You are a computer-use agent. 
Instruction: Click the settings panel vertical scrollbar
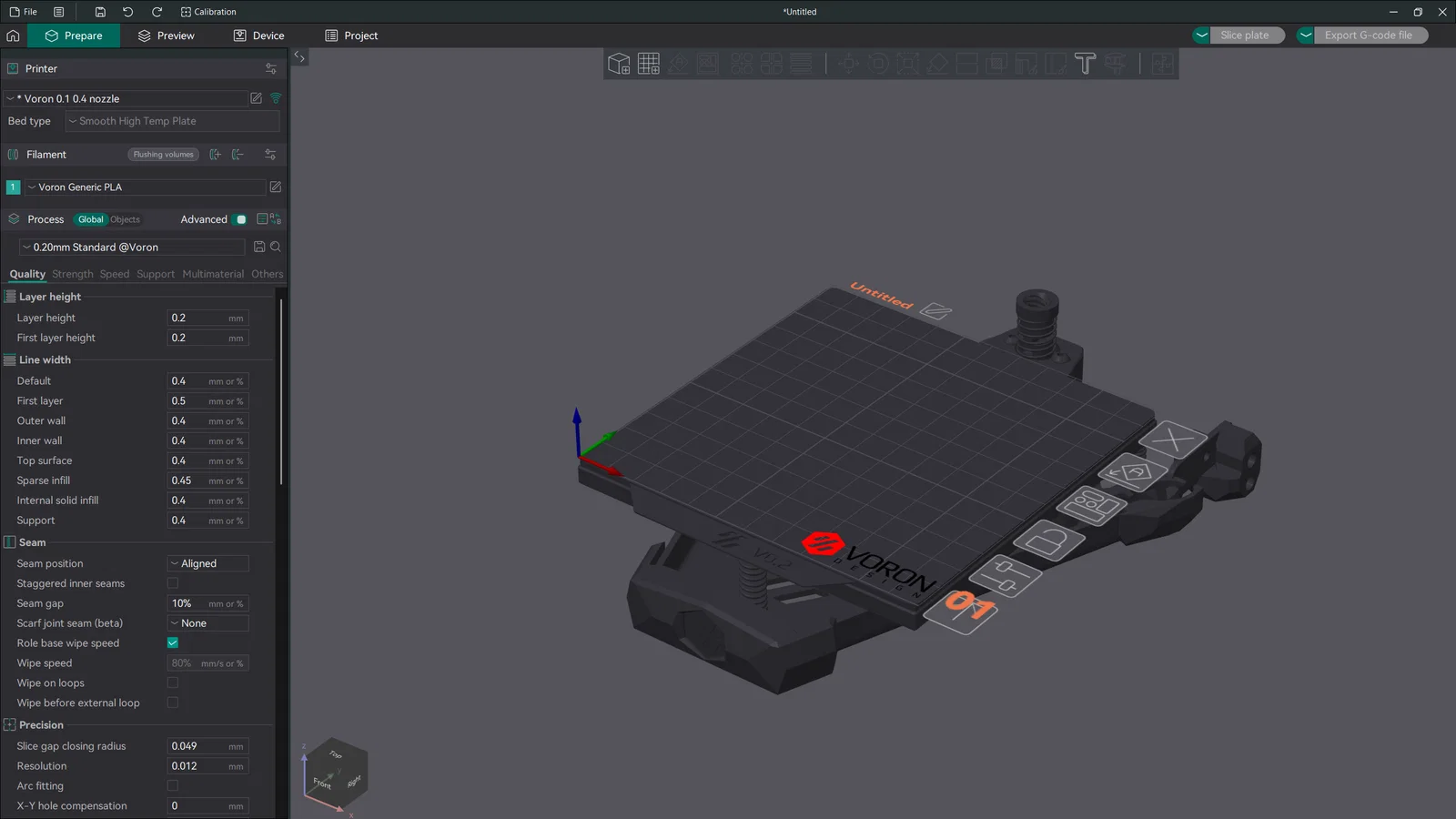point(281,391)
